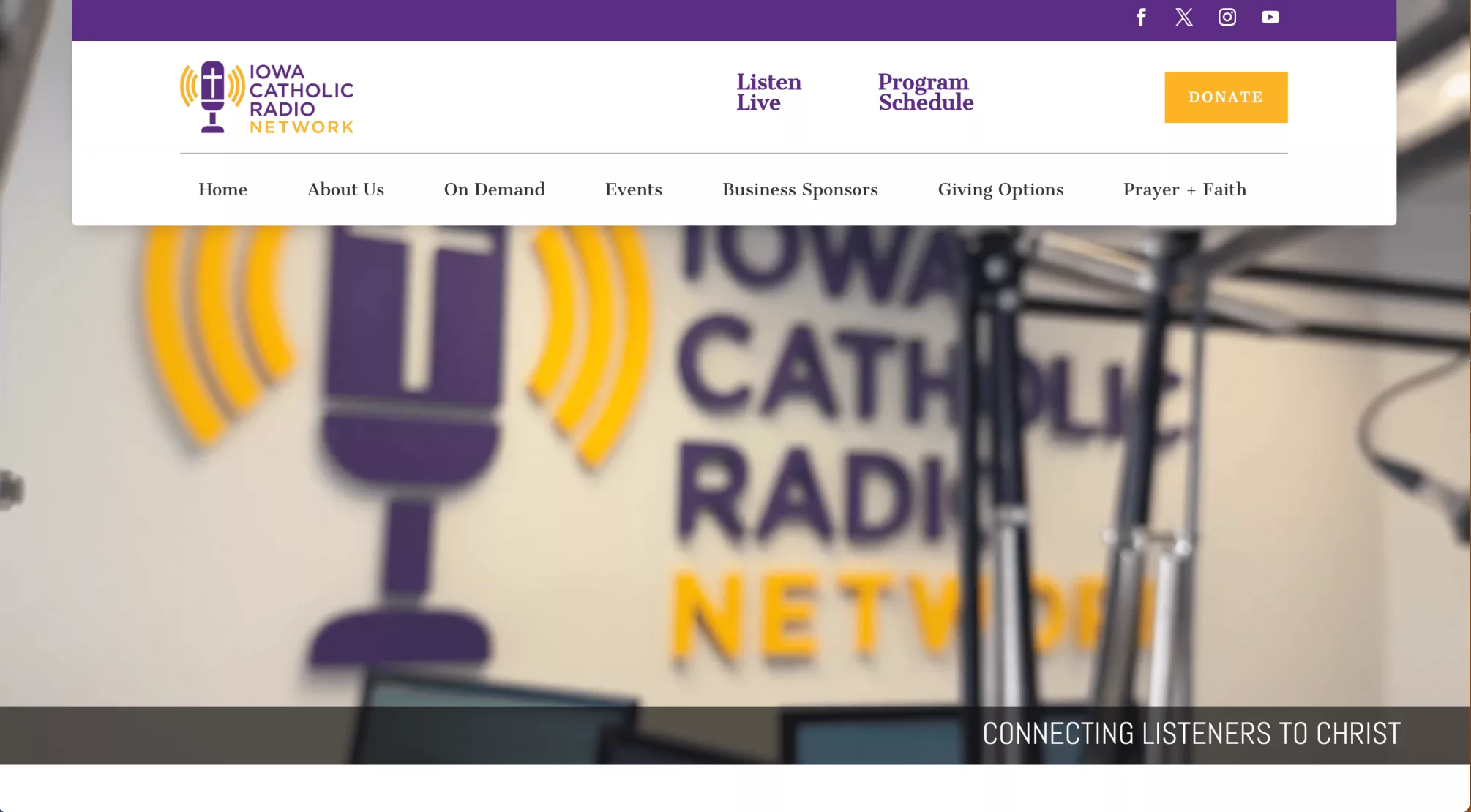Select Giving Options menu item
Viewport: 1471px width, 812px height.
1000,189
